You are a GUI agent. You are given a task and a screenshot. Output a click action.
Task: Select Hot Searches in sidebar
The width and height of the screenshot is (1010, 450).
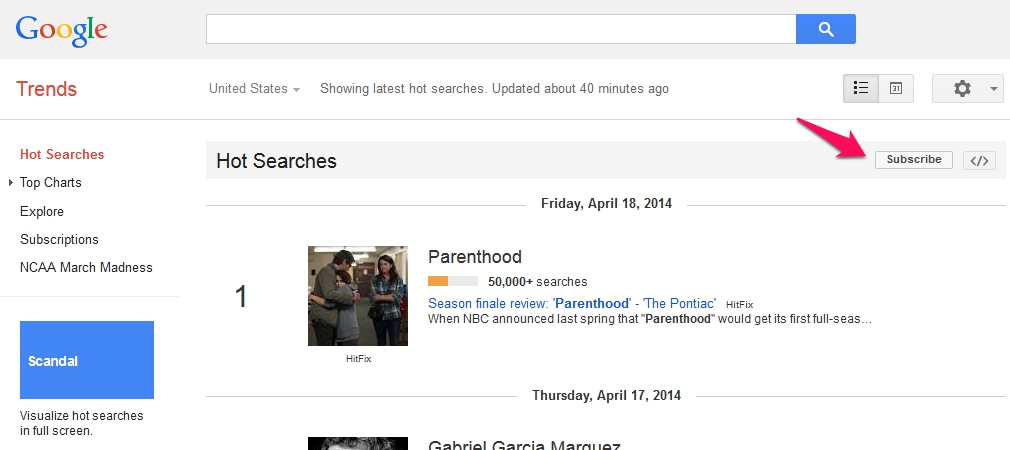click(x=62, y=154)
